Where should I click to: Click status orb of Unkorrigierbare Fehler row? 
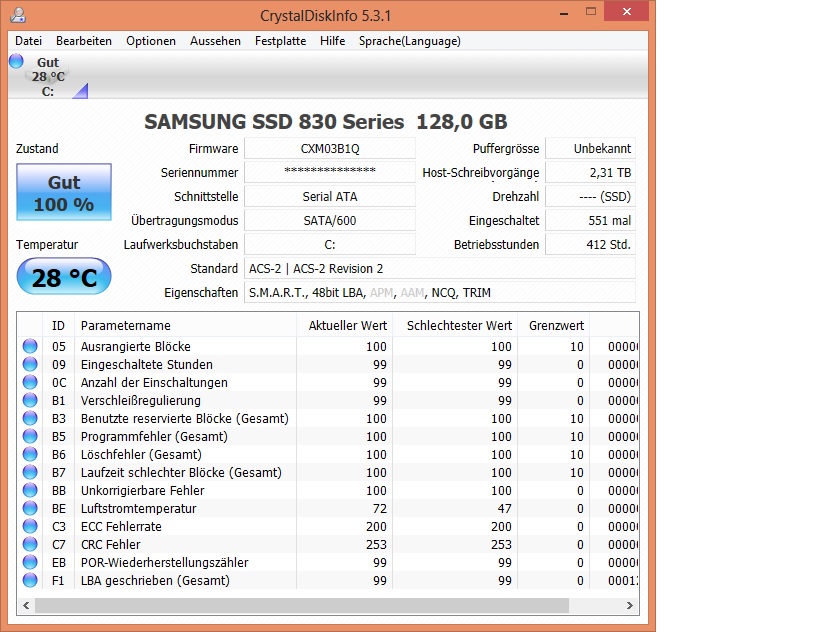[x=30, y=490]
